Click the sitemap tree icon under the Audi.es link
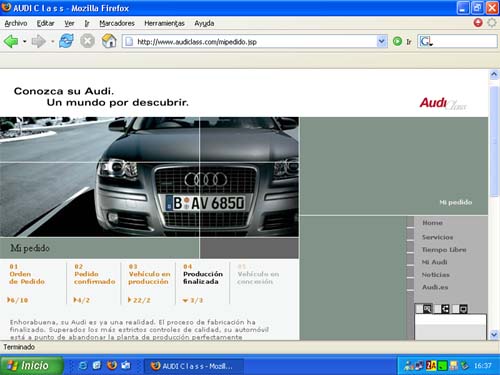Screen dimensions: 500x375 445,309
